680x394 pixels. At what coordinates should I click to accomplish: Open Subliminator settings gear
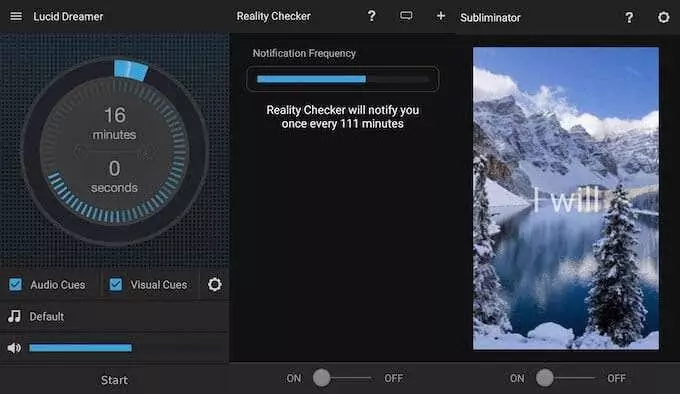tap(664, 17)
